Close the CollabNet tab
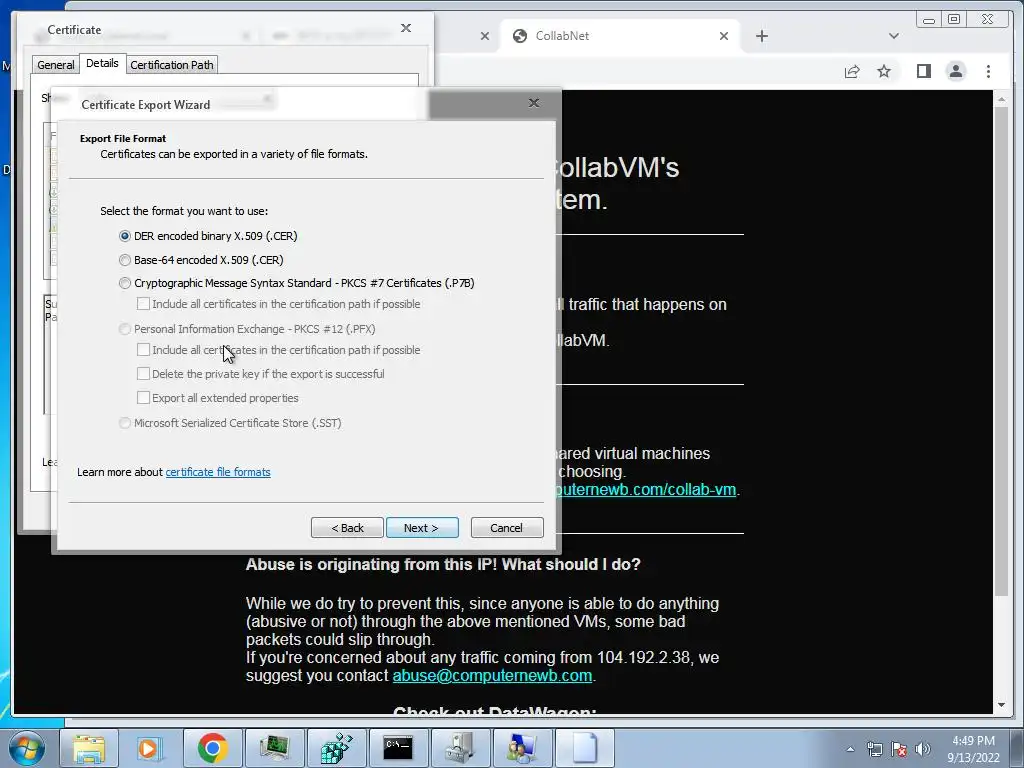Image resolution: width=1024 pixels, height=768 pixels. coord(724,36)
